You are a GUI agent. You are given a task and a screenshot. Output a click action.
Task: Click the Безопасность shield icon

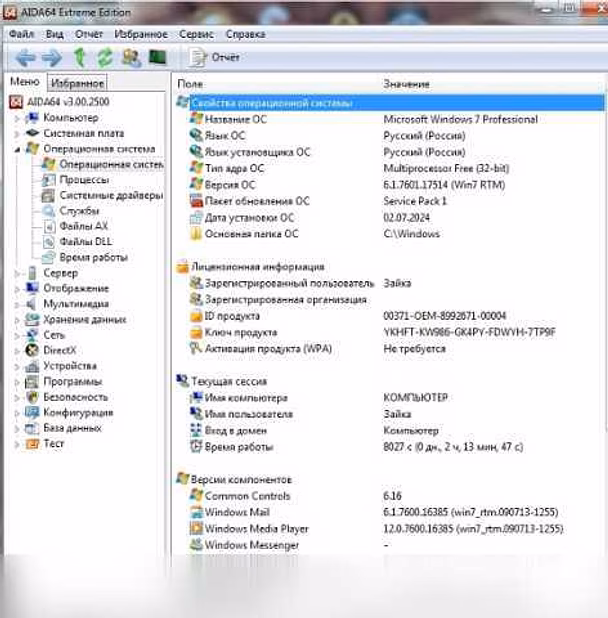pos(32,397)
